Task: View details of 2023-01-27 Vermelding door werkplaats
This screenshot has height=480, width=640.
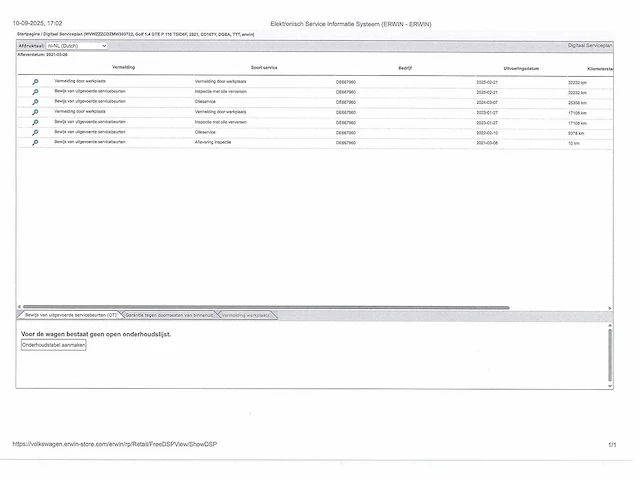Action: [35, 112]
